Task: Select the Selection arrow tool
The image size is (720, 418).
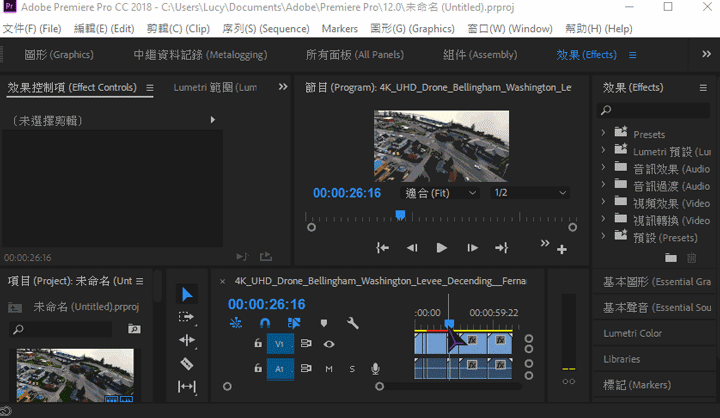Action: point(187,294)
